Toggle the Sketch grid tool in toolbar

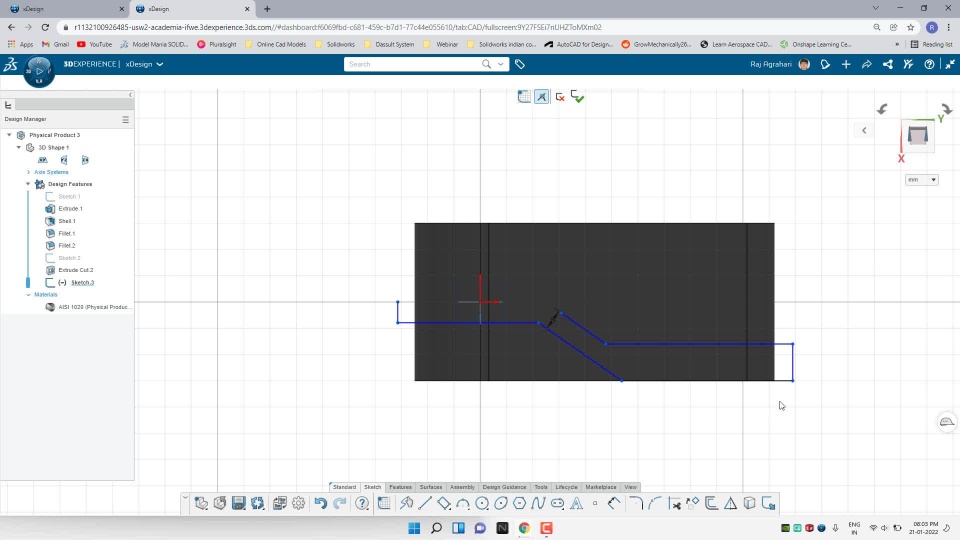384,503
